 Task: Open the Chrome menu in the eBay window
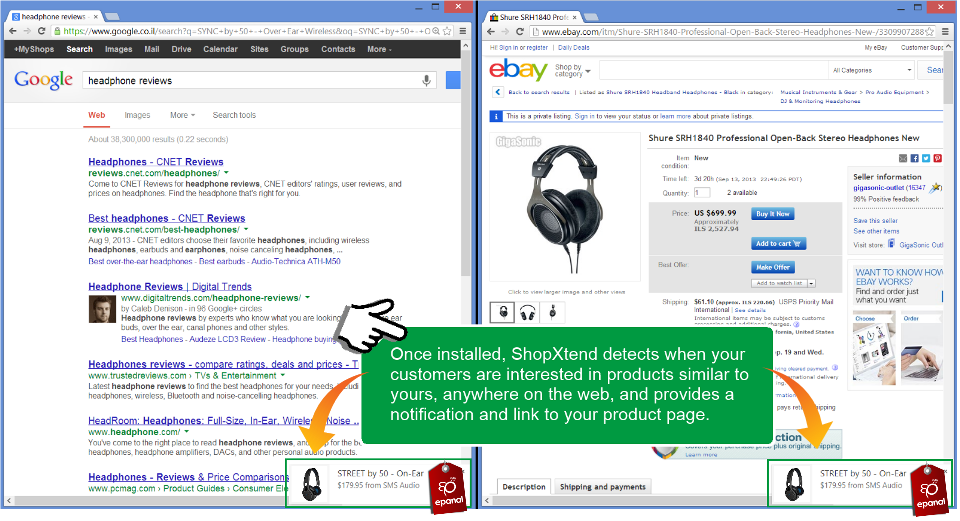click(945, 32)
